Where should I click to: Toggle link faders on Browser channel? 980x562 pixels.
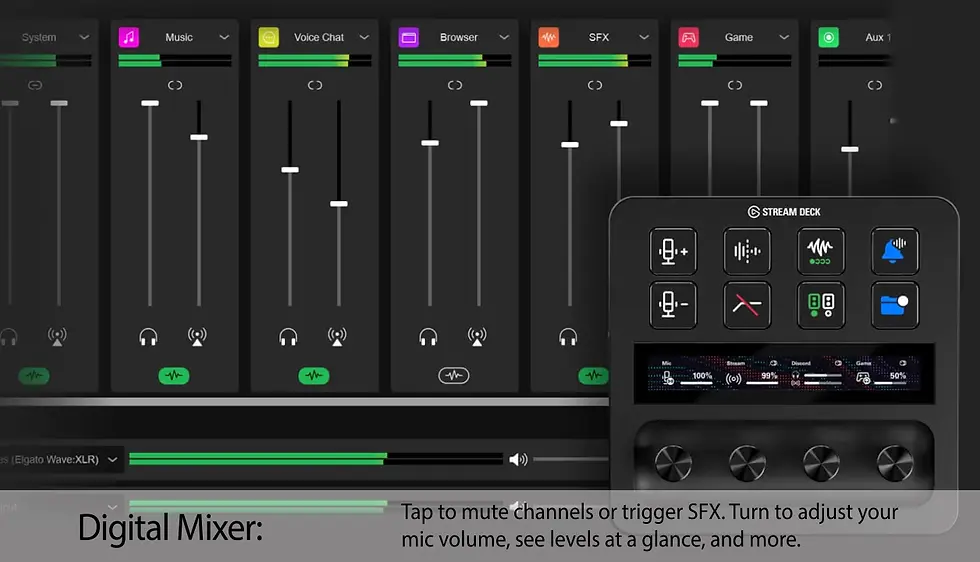pos(455,85)
